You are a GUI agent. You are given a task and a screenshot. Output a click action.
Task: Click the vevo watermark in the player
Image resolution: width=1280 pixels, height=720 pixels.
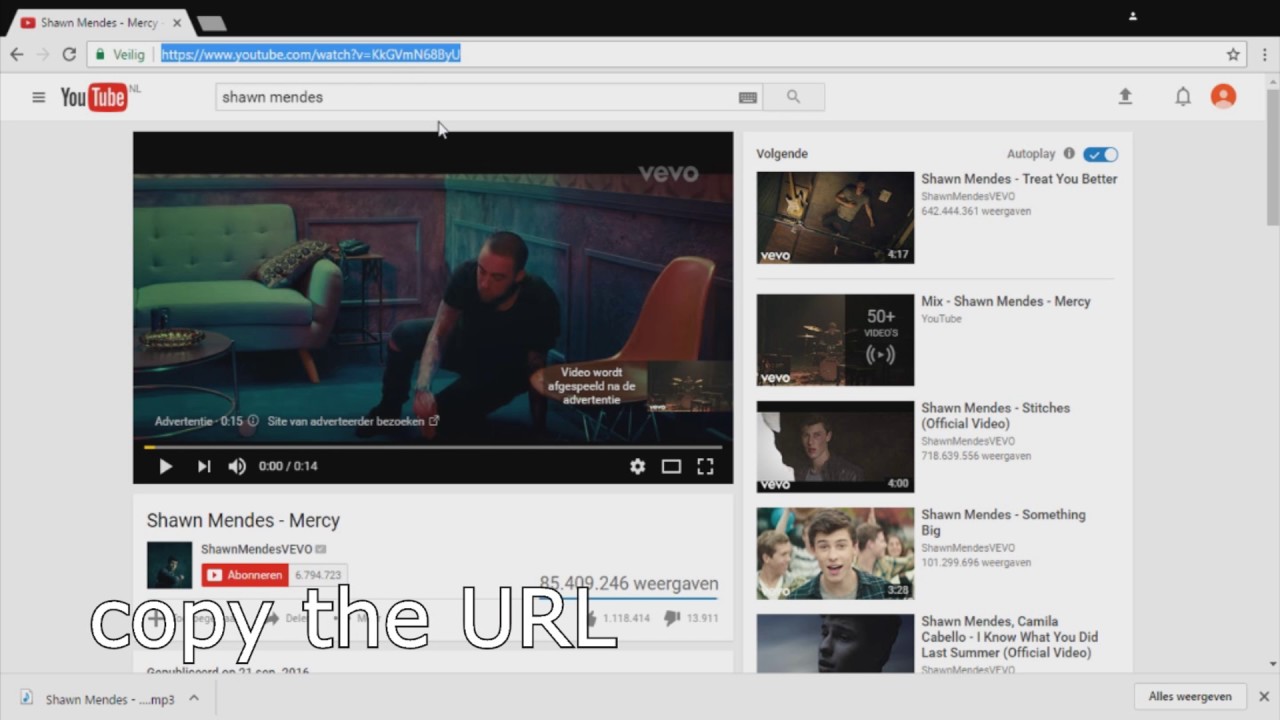(x=668, y=173)
